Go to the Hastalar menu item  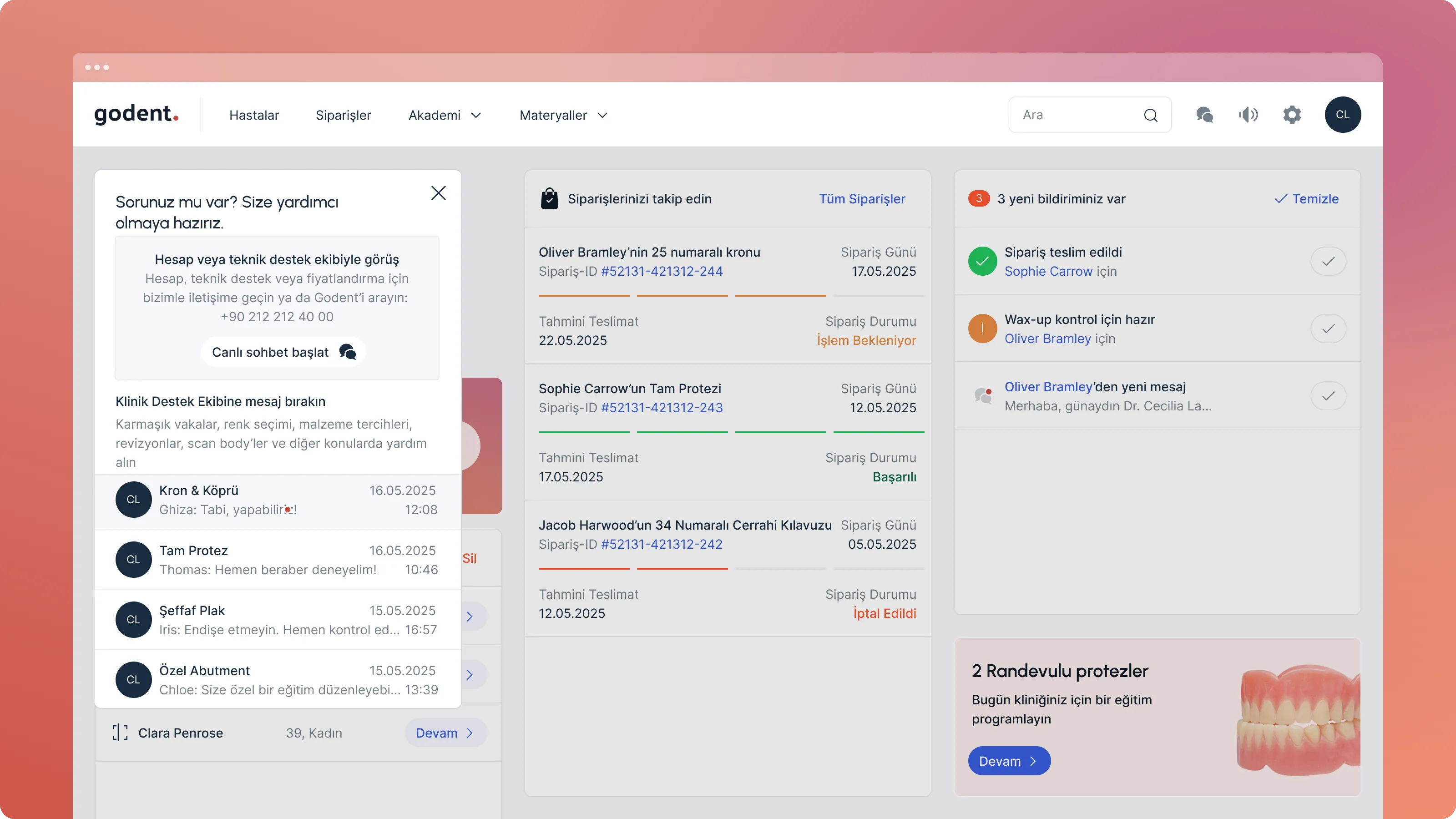click(254, 115)
